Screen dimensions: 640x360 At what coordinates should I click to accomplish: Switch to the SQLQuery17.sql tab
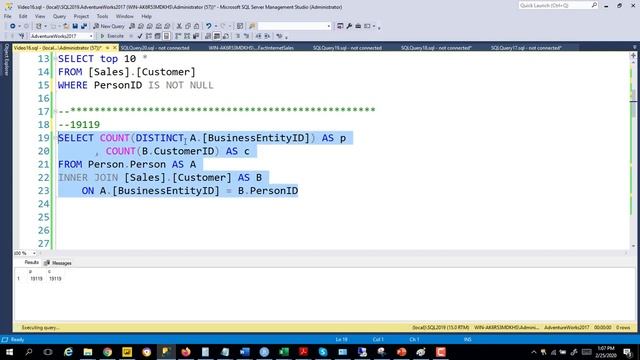click(526, 48)
